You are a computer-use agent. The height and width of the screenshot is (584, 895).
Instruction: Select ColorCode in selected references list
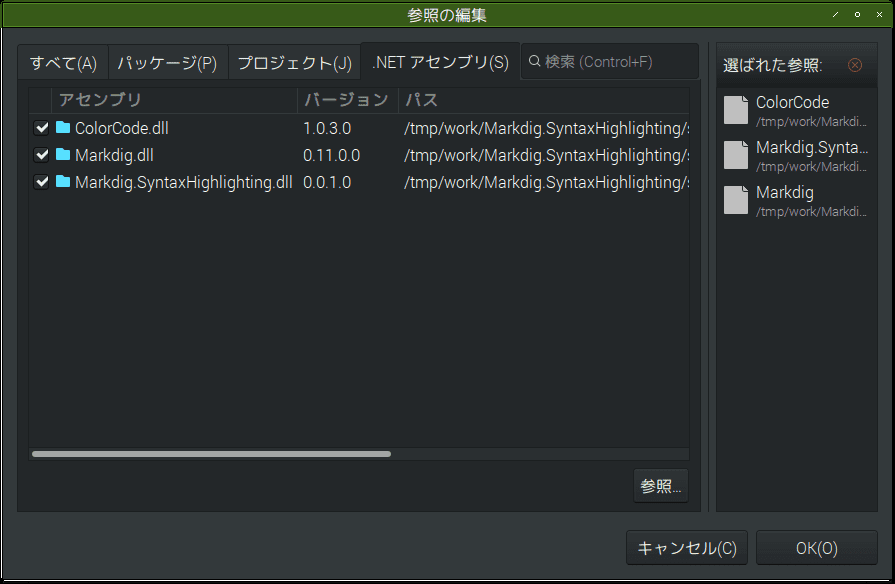[797, 111]
